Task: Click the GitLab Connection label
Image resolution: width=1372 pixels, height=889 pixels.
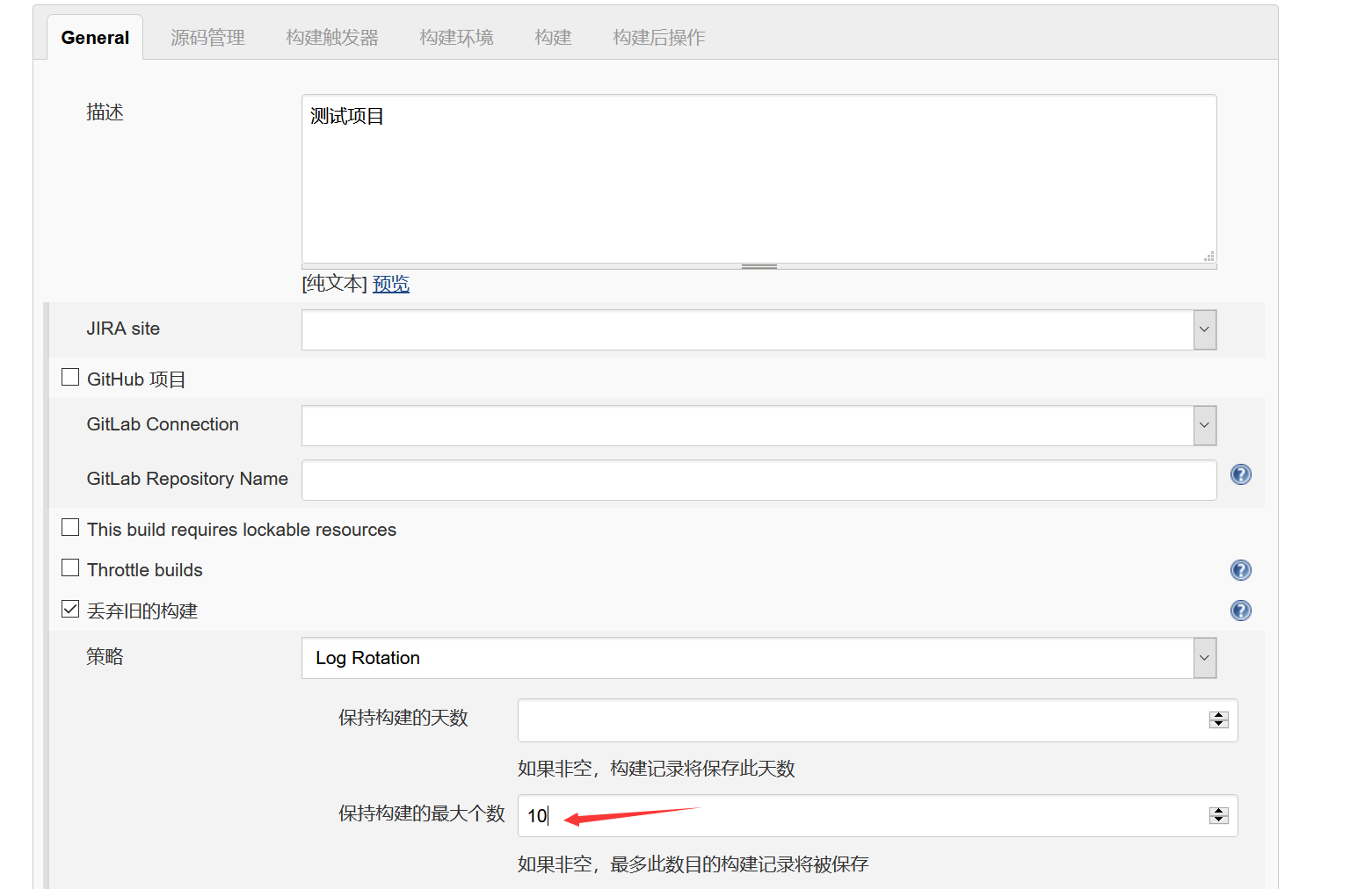Action: click(163, 424)
